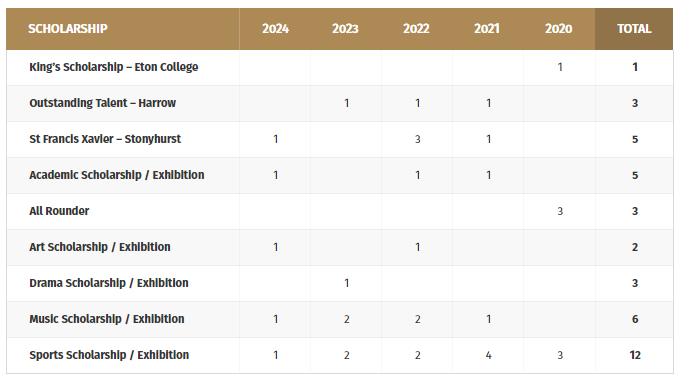Click Art Scholarship / Exhibition row label
The image size is (681, 382).
point(100,247)
